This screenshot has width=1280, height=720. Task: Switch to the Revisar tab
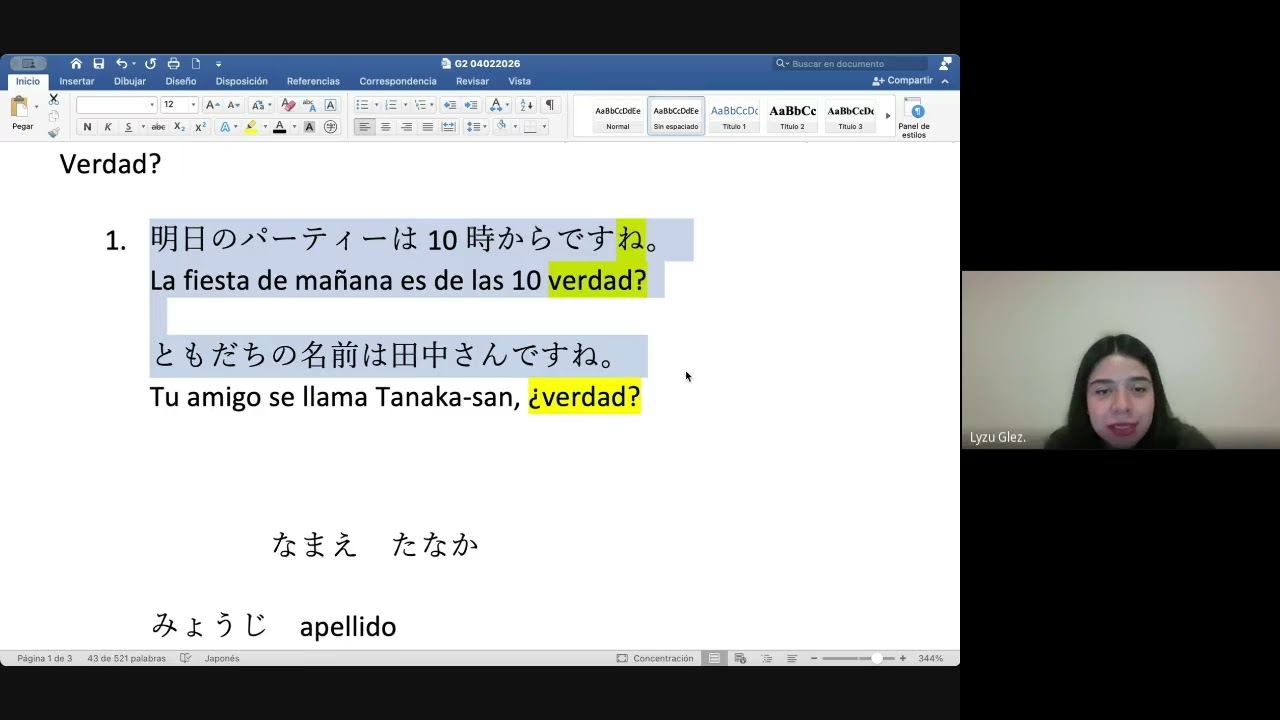coord(472,81)
